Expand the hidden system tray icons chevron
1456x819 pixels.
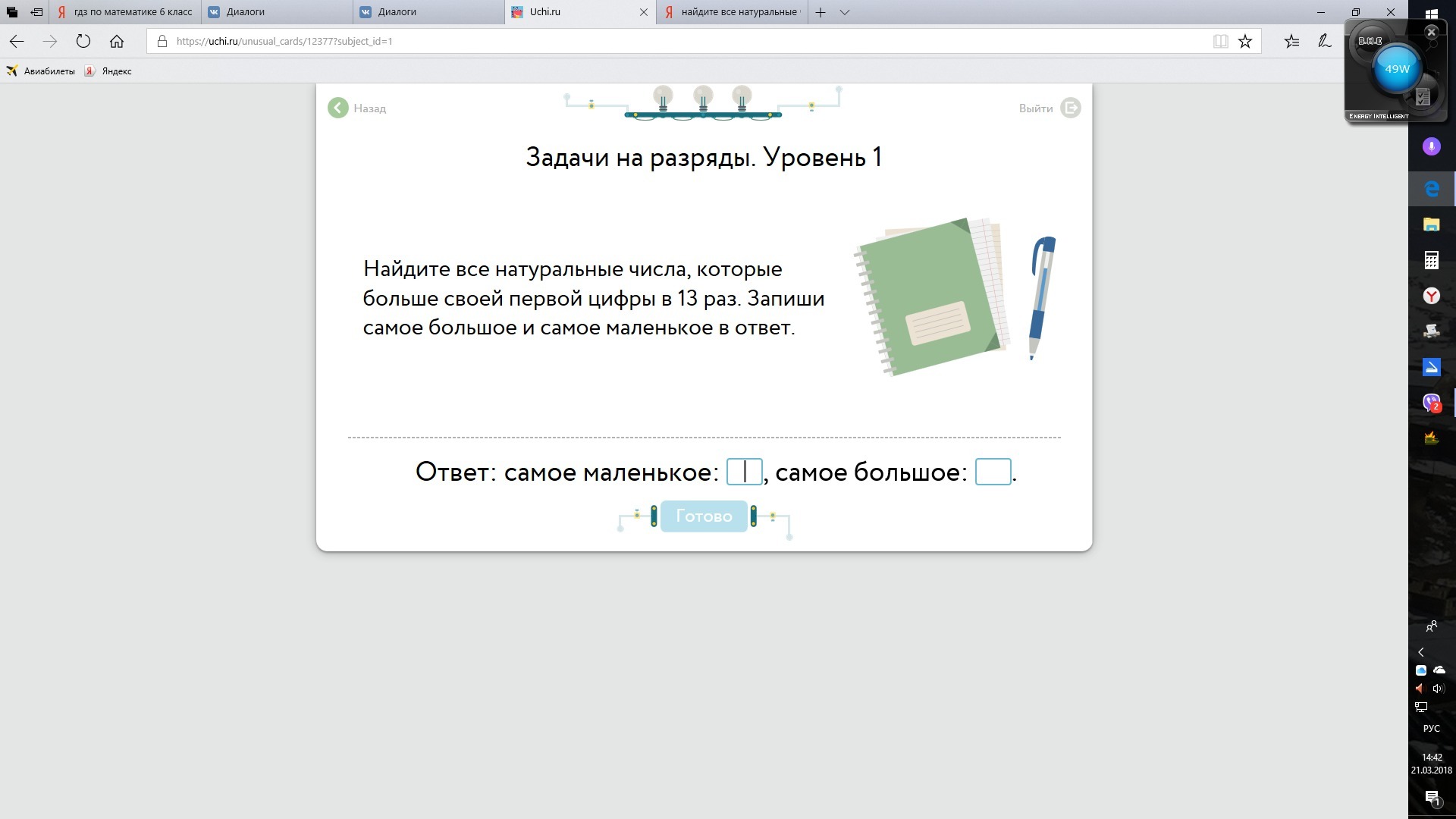(1421, 652)
